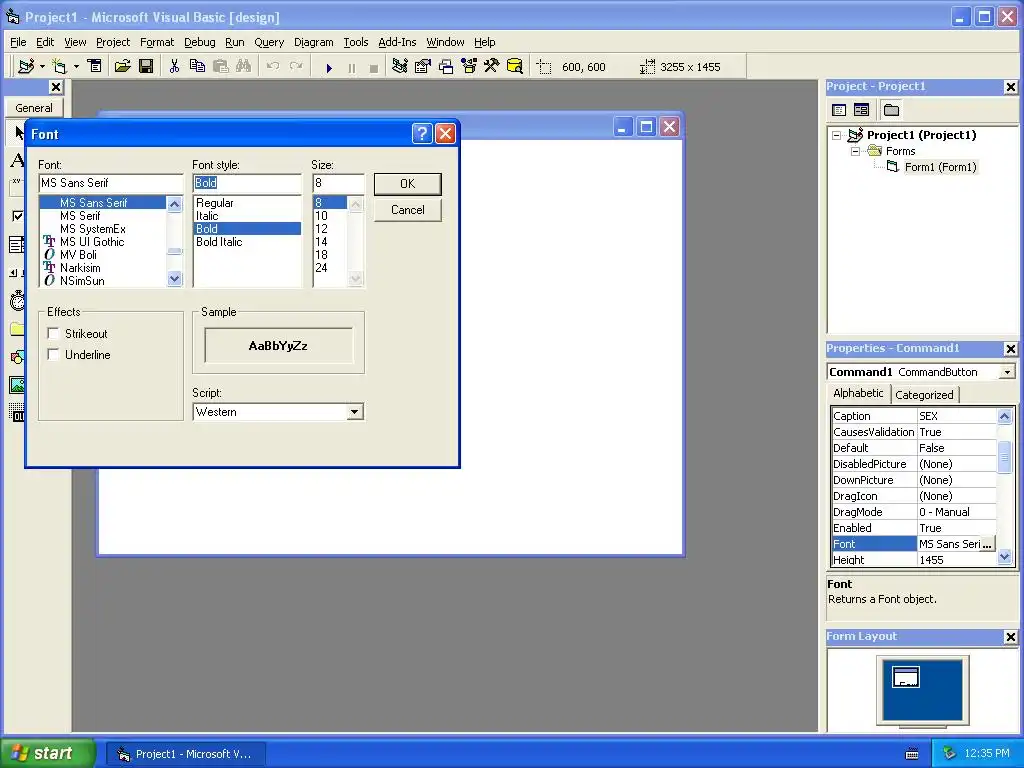Select the Pointer tool in the toolbox
Viewport: 1024px width, 768px height.
[x=18, y=133]
